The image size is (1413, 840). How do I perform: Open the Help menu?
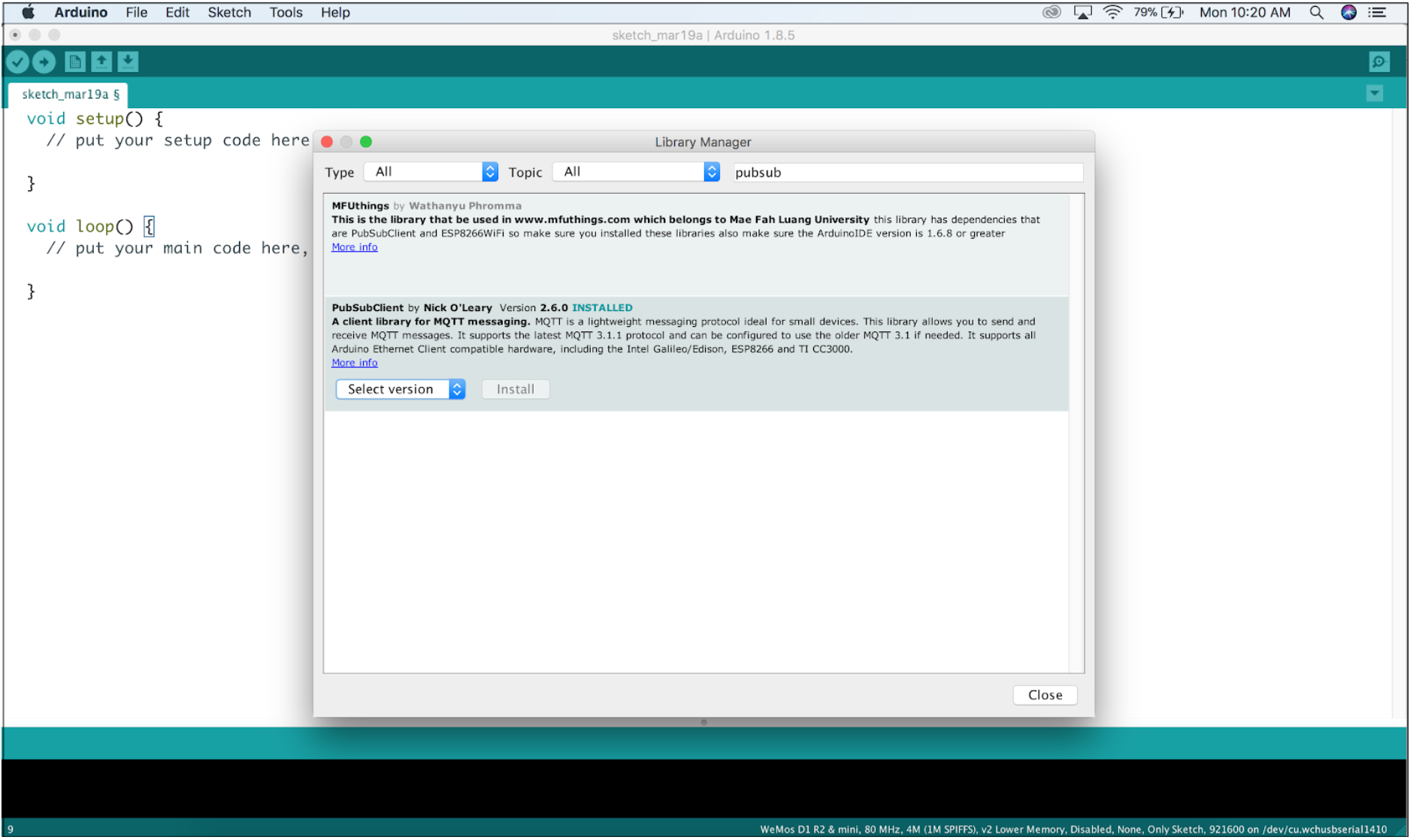(x=335, y=12)
